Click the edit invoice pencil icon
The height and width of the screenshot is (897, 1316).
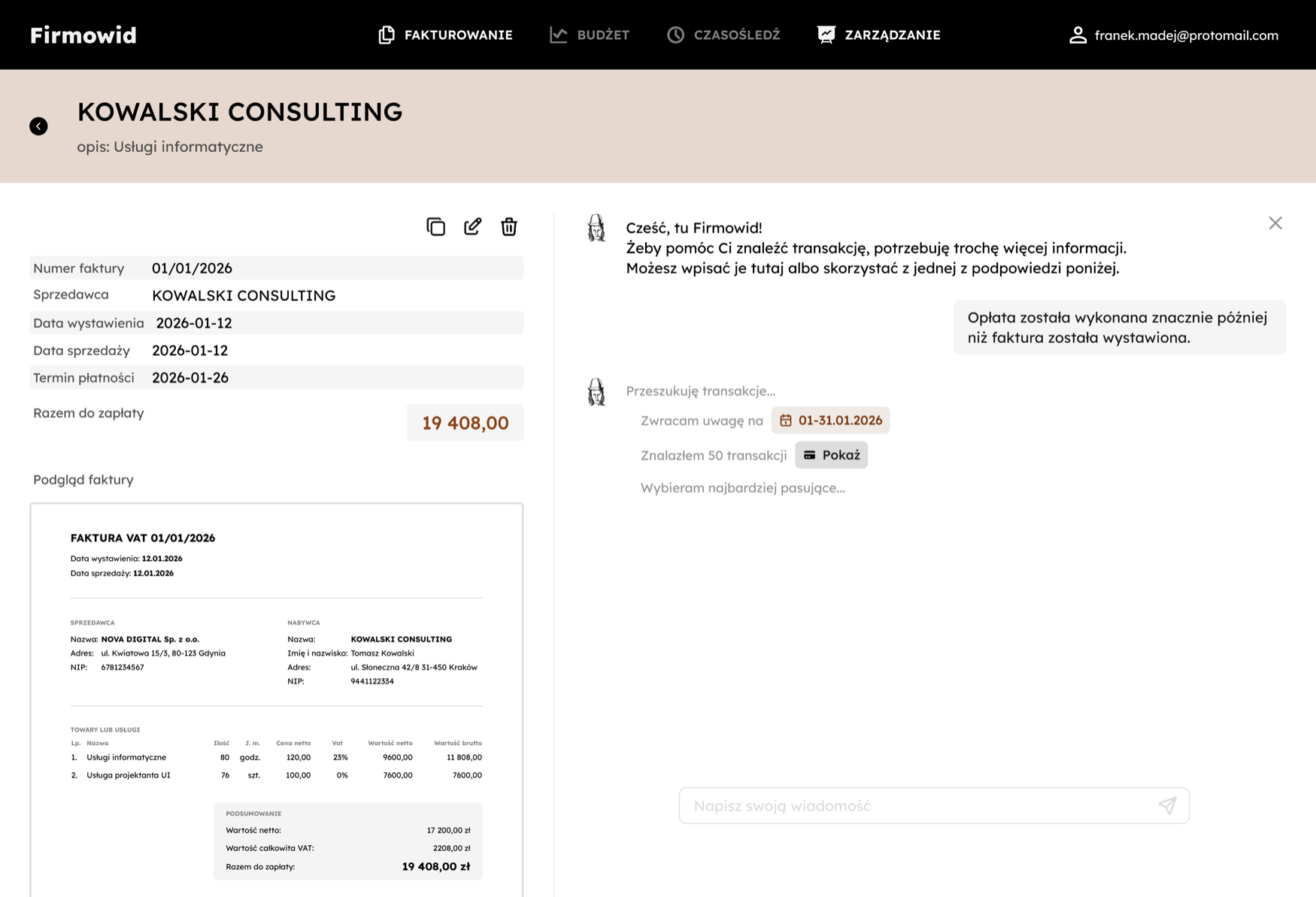[472, 226]
